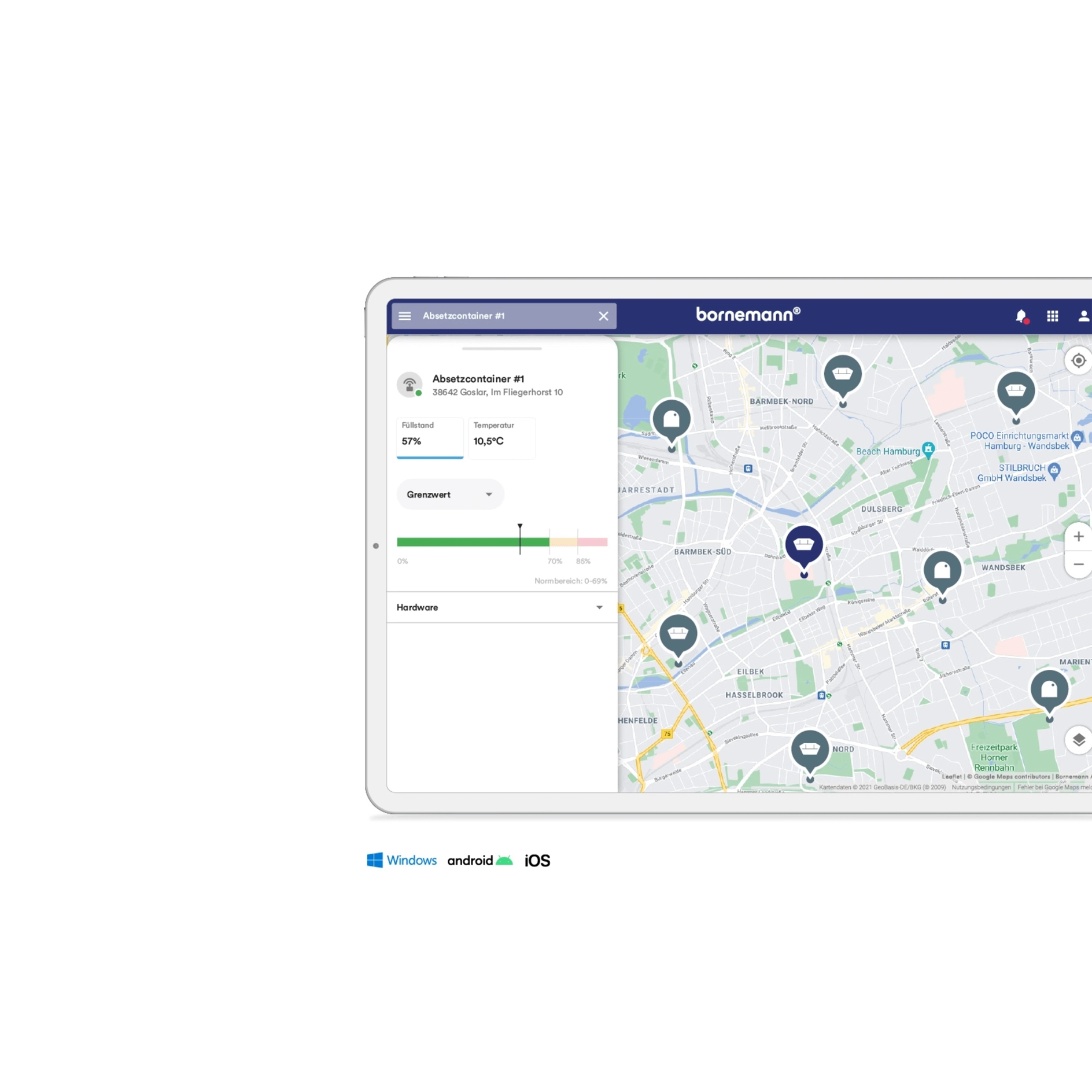Switch to the Temperatur tab
Image resolution: width=1092 pixels, height=1092 pixels.
(501, 438)
